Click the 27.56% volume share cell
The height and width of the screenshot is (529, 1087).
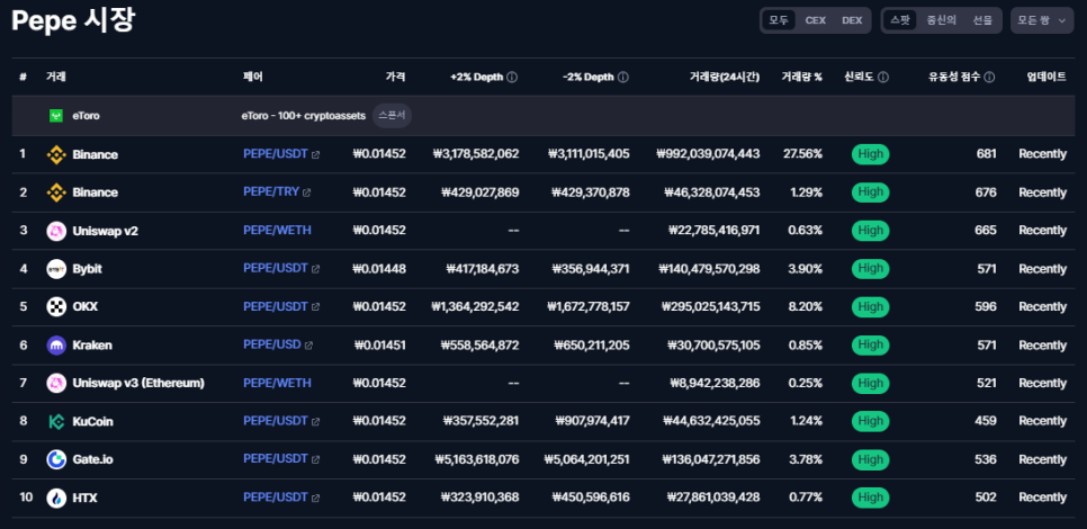[x=803, y=154]
